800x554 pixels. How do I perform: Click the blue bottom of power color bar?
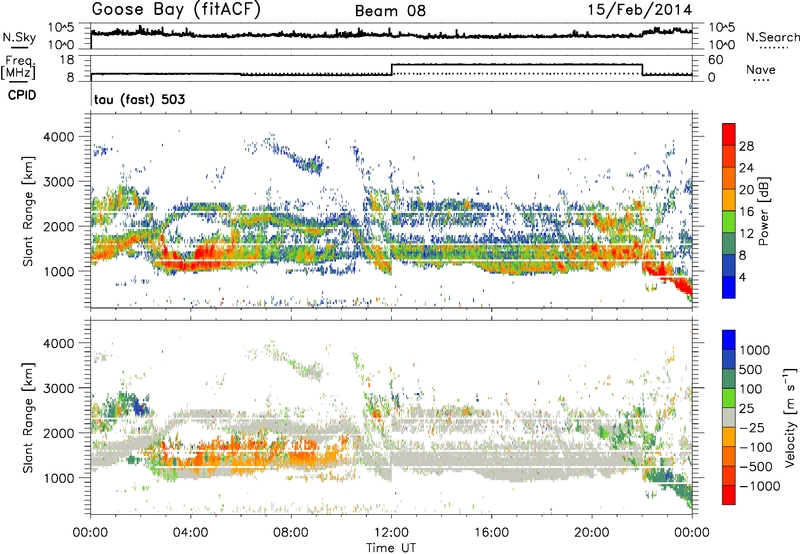point(729,287)
